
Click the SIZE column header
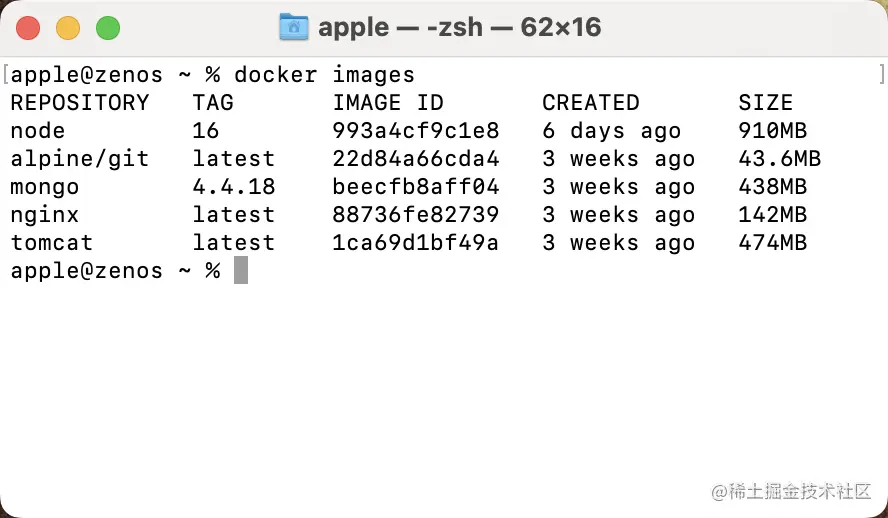tap(766, 102)
